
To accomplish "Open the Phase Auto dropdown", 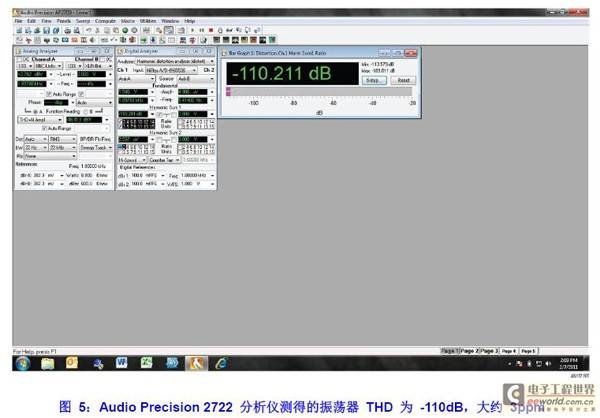I will (x=95, y=103).
